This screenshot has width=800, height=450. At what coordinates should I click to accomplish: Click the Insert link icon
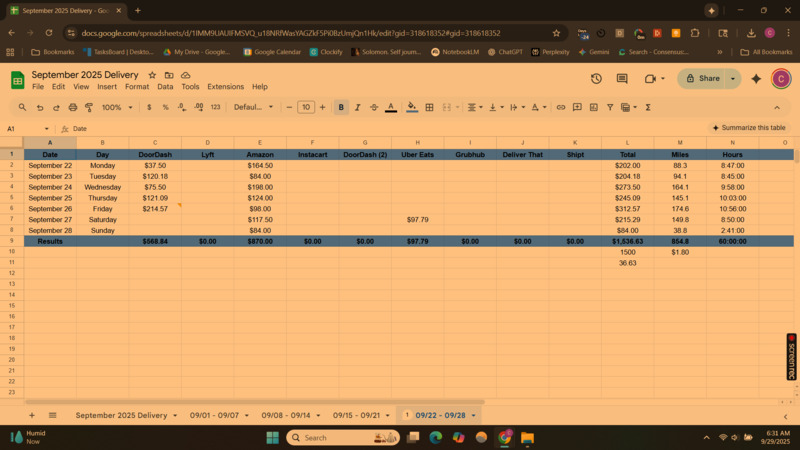point(561,107)
